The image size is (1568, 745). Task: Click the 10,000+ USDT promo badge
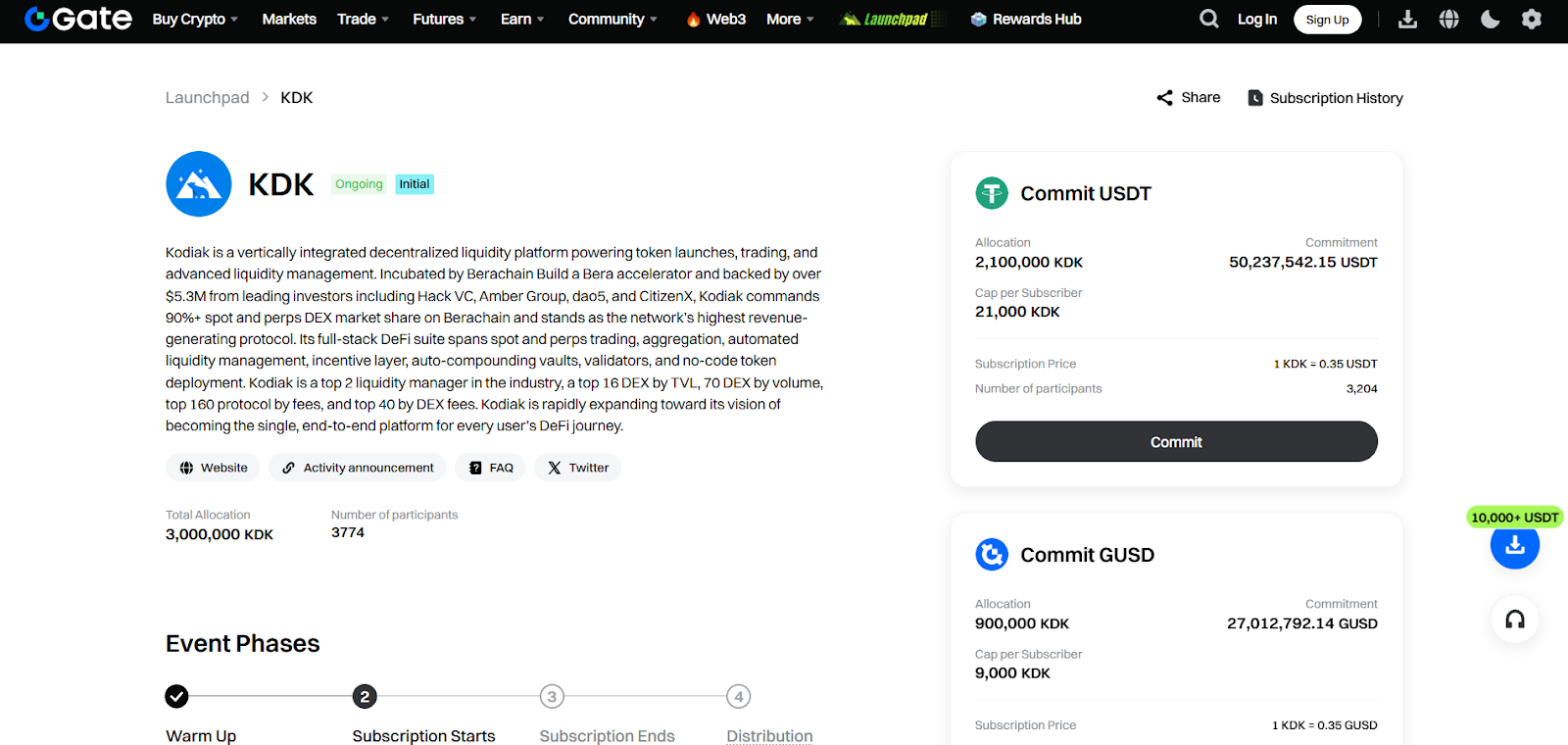pyautogui.click(x=1514, y=517)
